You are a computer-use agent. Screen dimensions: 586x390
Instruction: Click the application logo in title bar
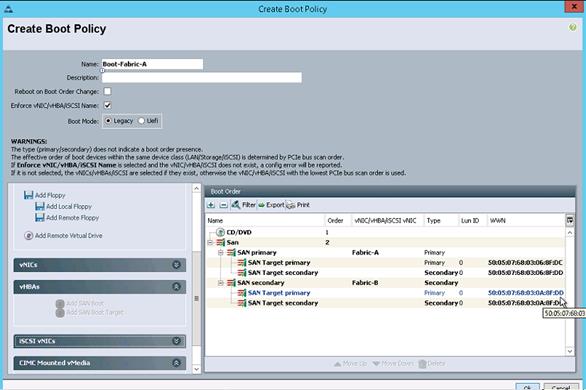pyautogui.click(x=8, y=9)
